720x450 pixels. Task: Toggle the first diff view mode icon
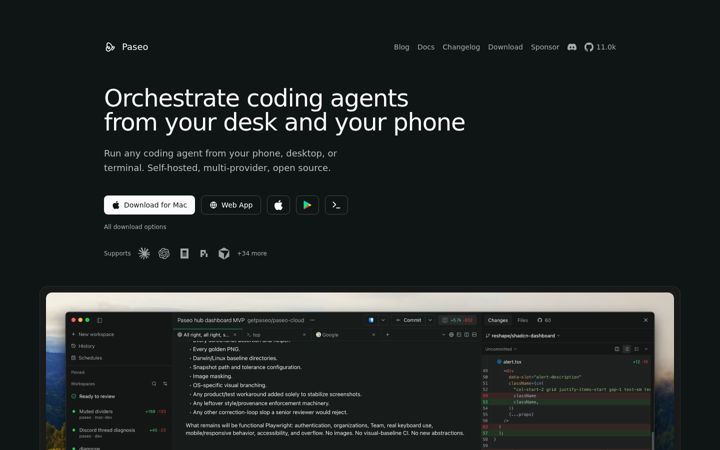[x=617, y=349]
